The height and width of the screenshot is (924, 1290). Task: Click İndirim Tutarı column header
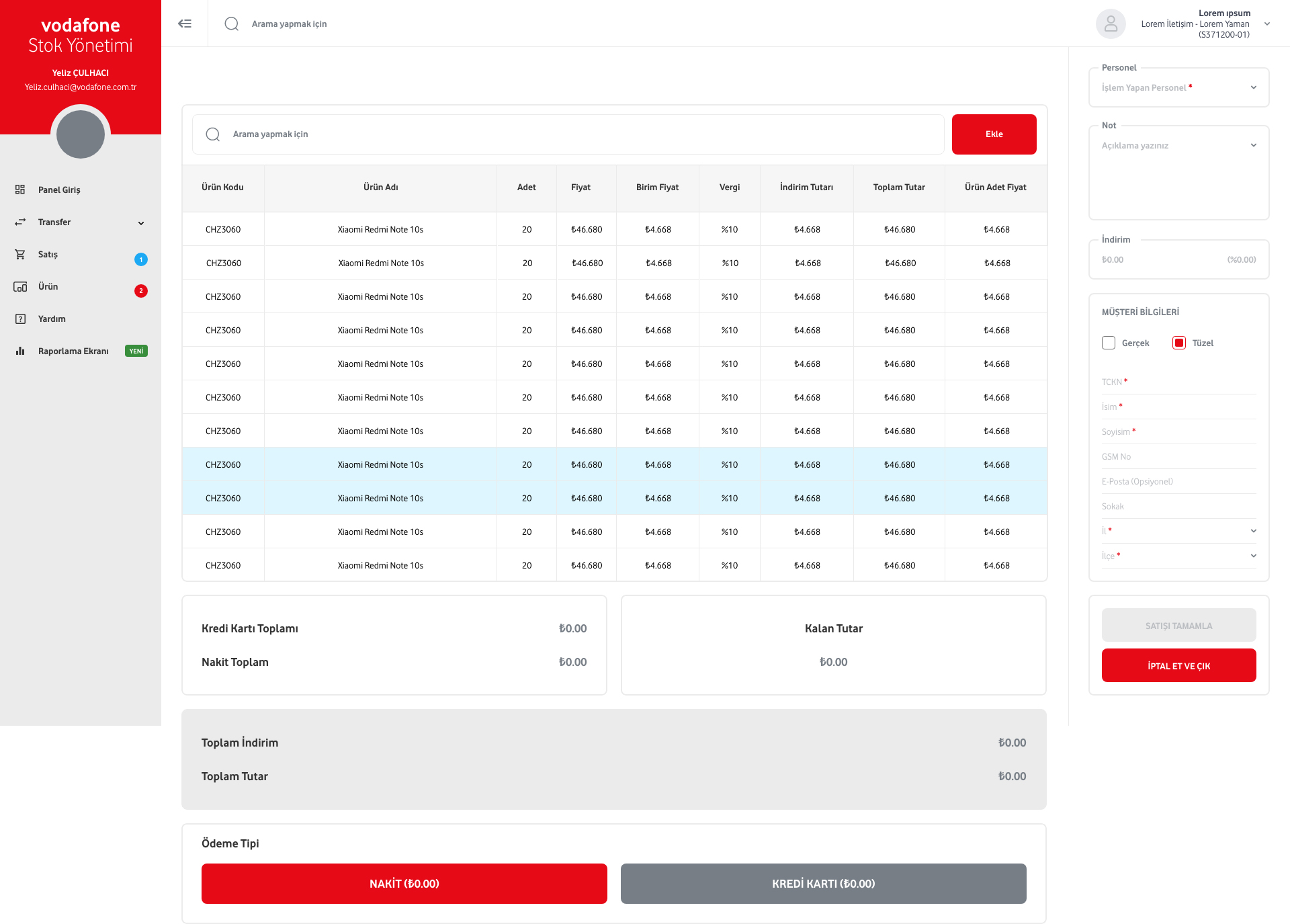(806, 187)
